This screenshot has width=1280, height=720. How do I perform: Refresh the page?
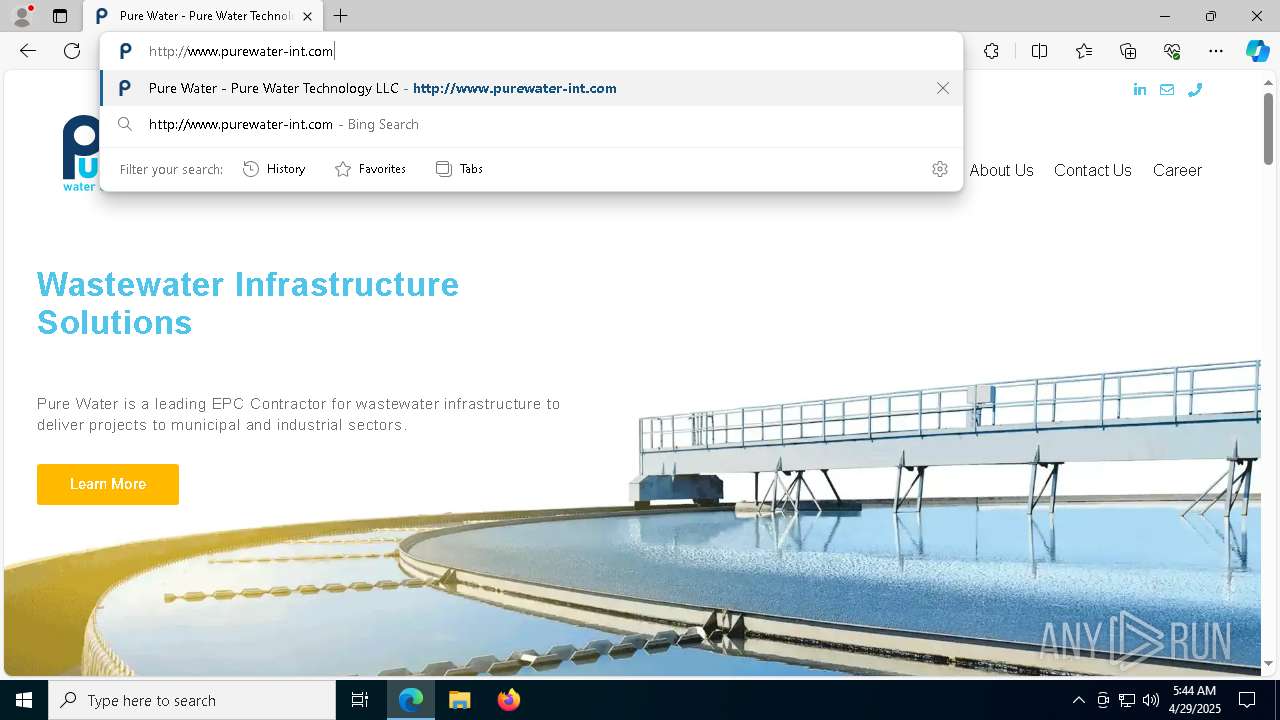pyautogui.click(x=72, y=51)
